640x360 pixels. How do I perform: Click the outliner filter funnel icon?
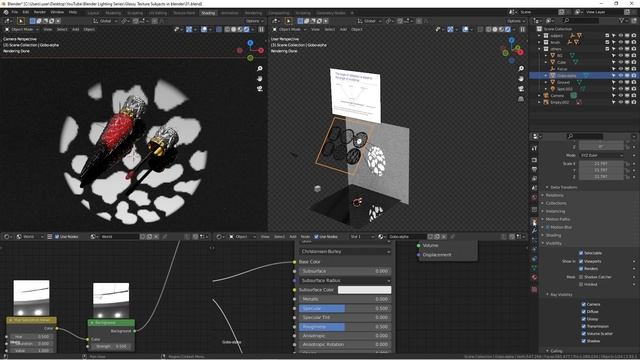click(622, 20)
